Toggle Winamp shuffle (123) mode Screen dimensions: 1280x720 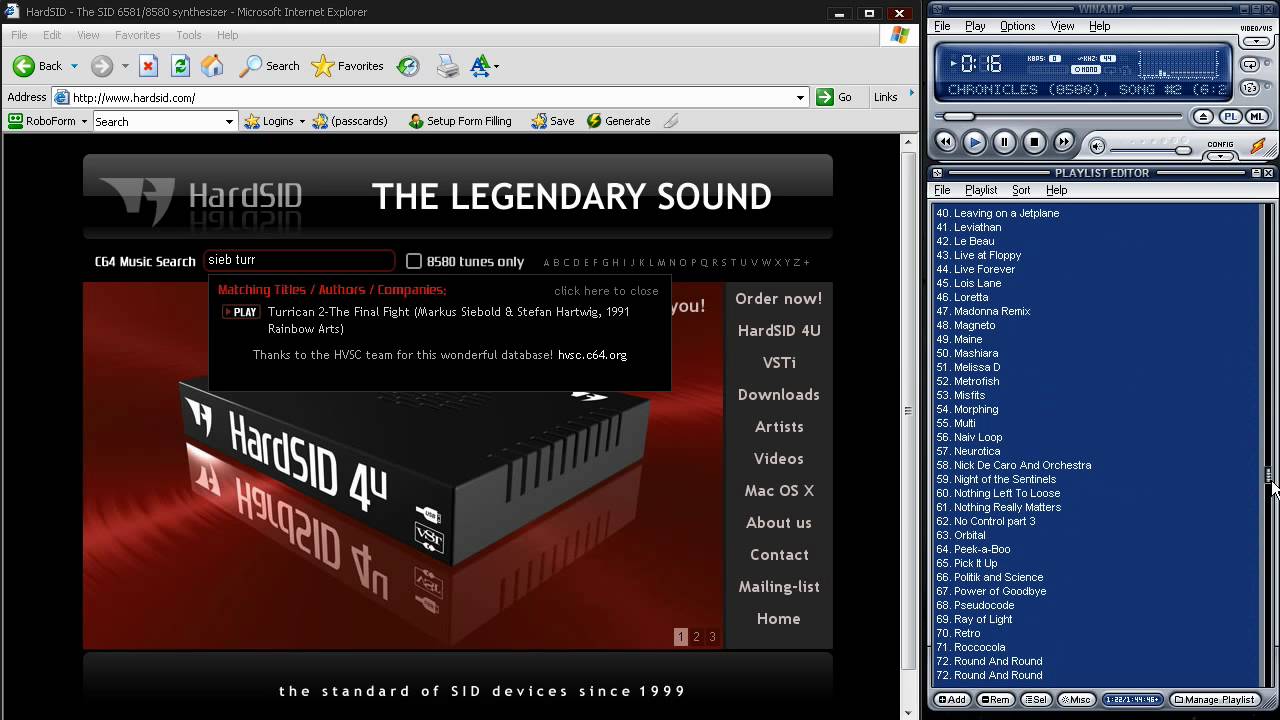1250,88
